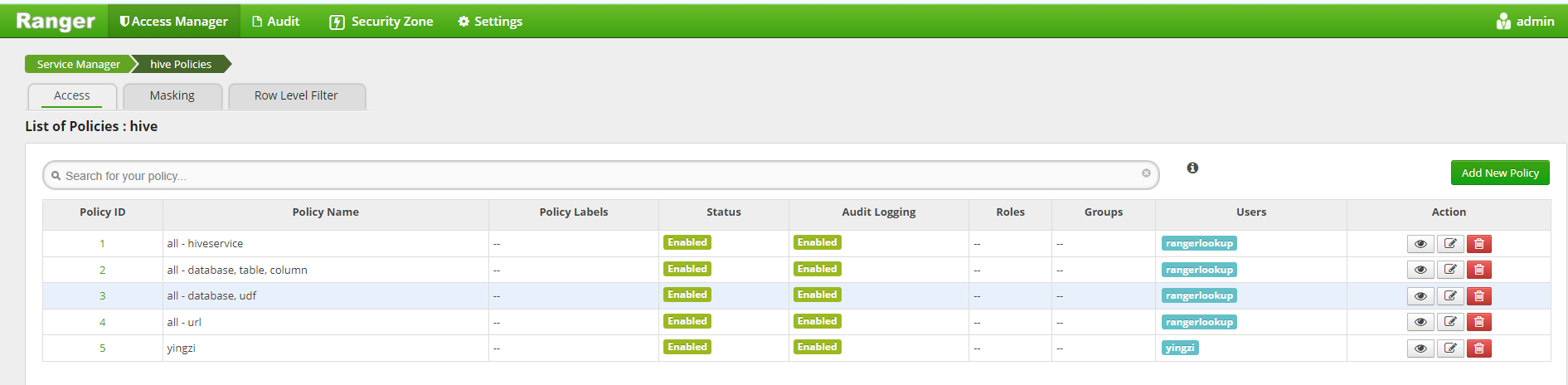The width and height of the screenshot is (1568, 385).
Task: Open the Audit page
Action: pos(276,22)
